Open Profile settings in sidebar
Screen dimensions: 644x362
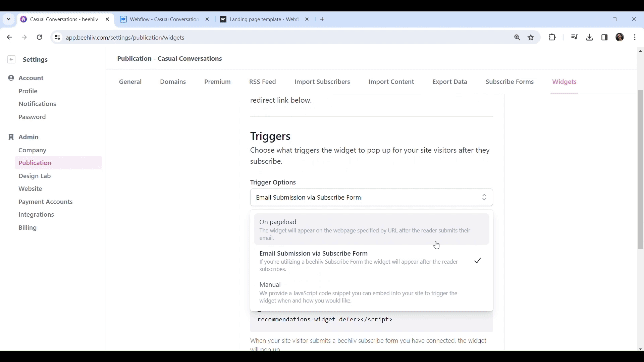[x=28, y=91]
